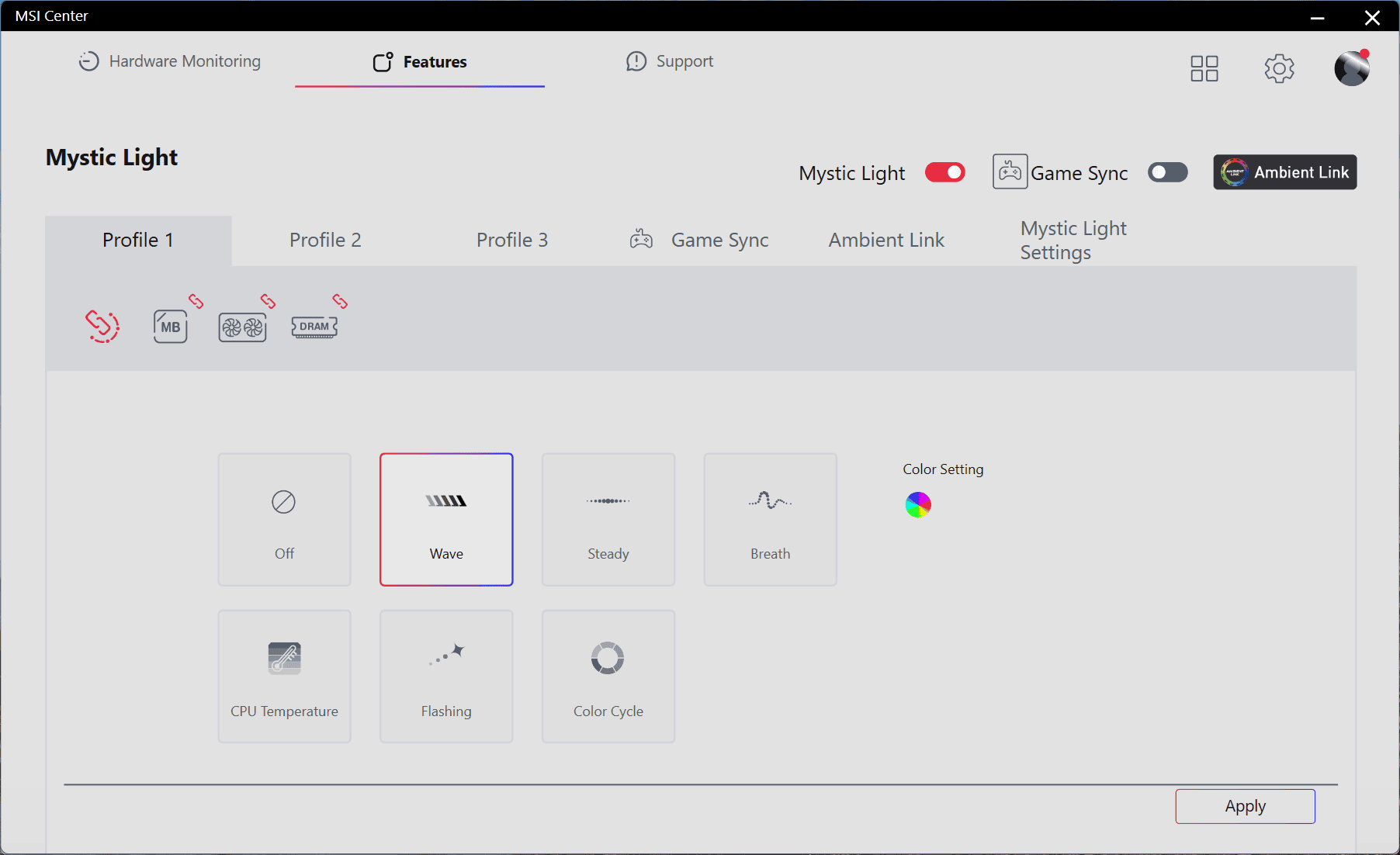Choose the Color Cycle lighting effect
Viewport: 1400px width, 855px height.
point(608,677)
